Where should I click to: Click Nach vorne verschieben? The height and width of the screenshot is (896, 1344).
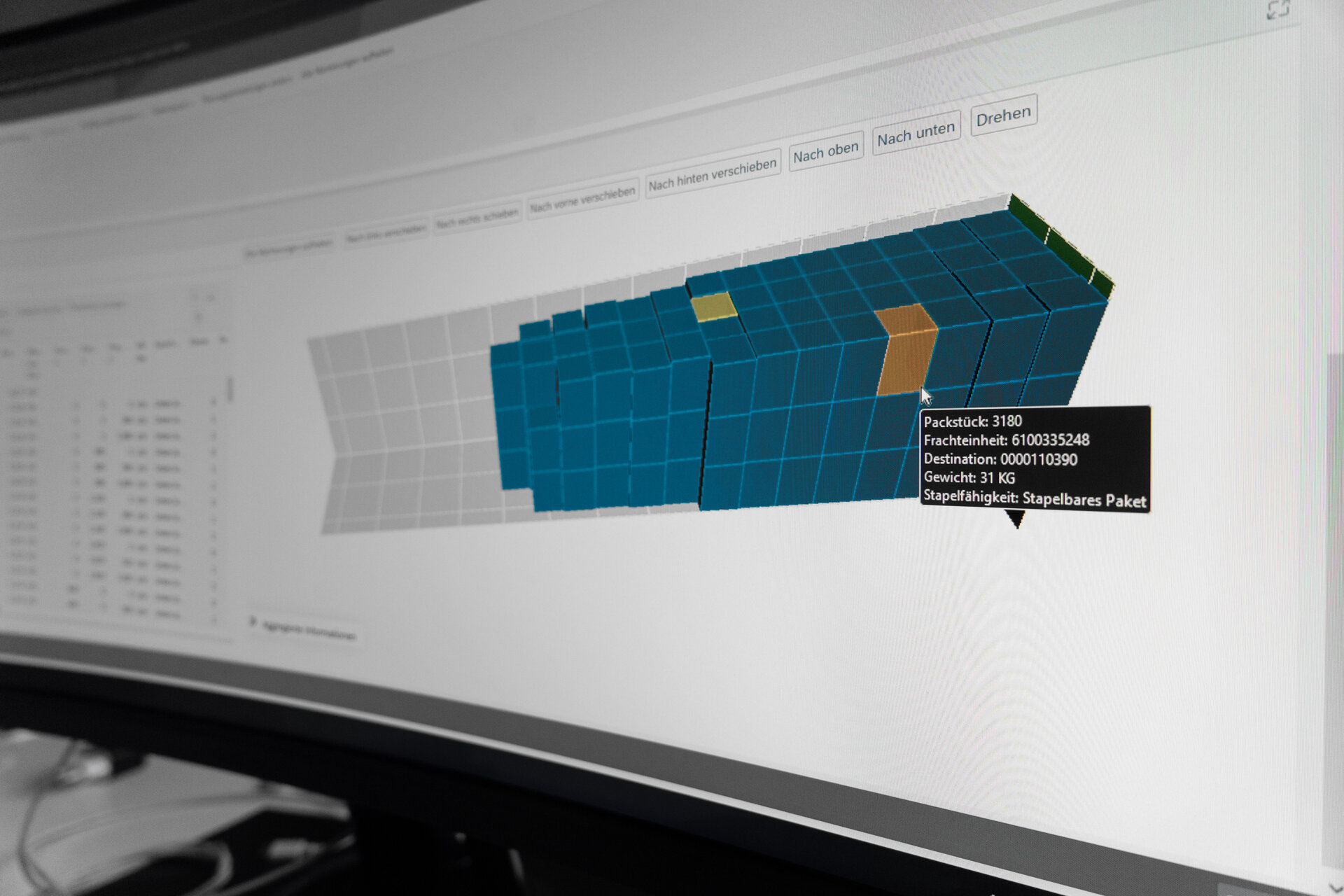click(582, 199)
